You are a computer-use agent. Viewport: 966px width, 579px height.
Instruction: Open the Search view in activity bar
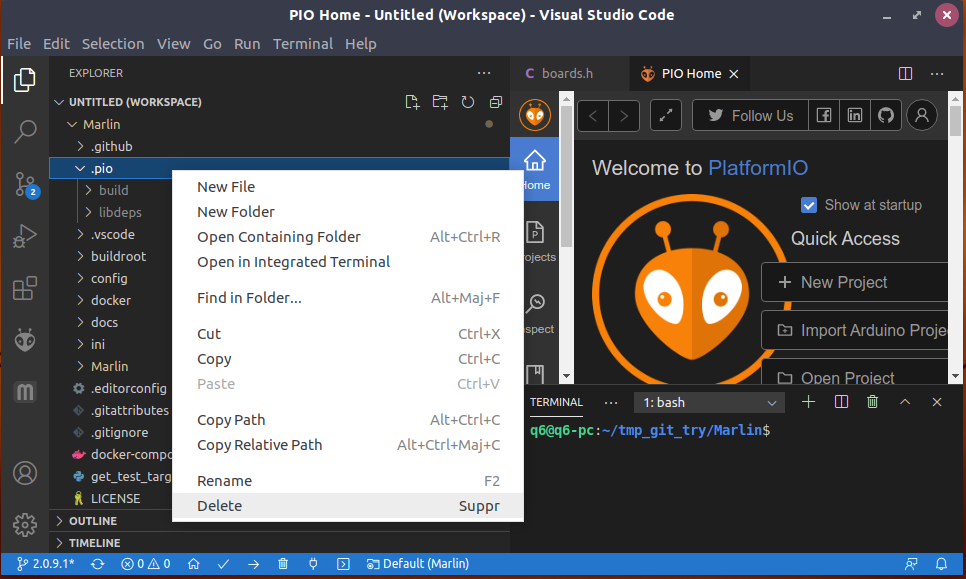click(x=25, y=131)
